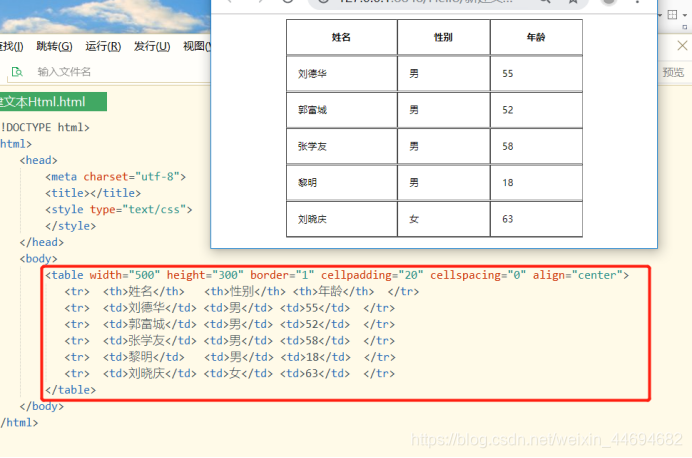
Task: Click the <body> opening tag line
Action: [38, 259]
